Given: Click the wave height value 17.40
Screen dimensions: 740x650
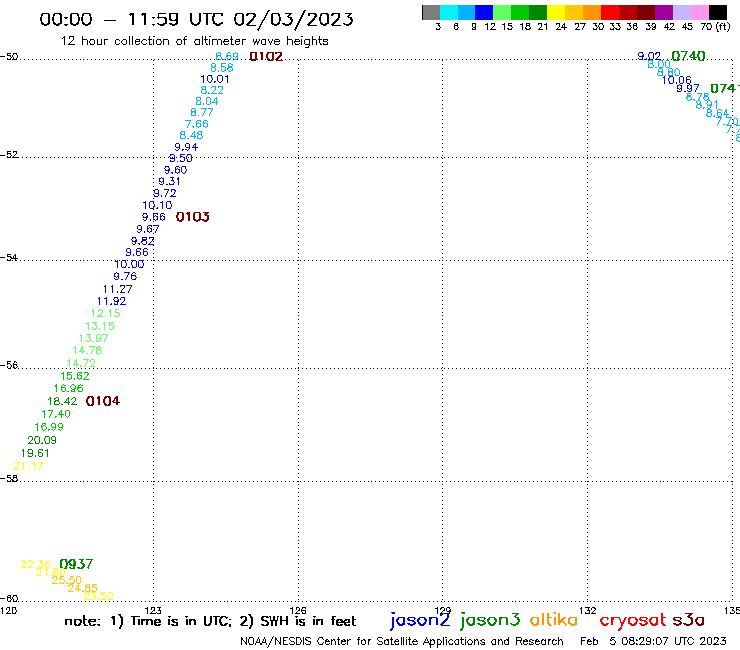Looking at the screenshot, I should pyautogui.click(x=56, y=414).
